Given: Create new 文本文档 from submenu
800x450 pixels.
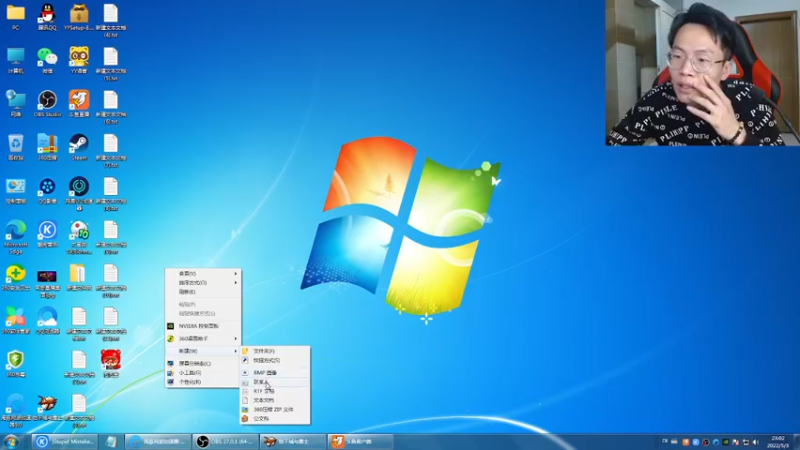Looking at the screenshot, I should click(275, 401).
